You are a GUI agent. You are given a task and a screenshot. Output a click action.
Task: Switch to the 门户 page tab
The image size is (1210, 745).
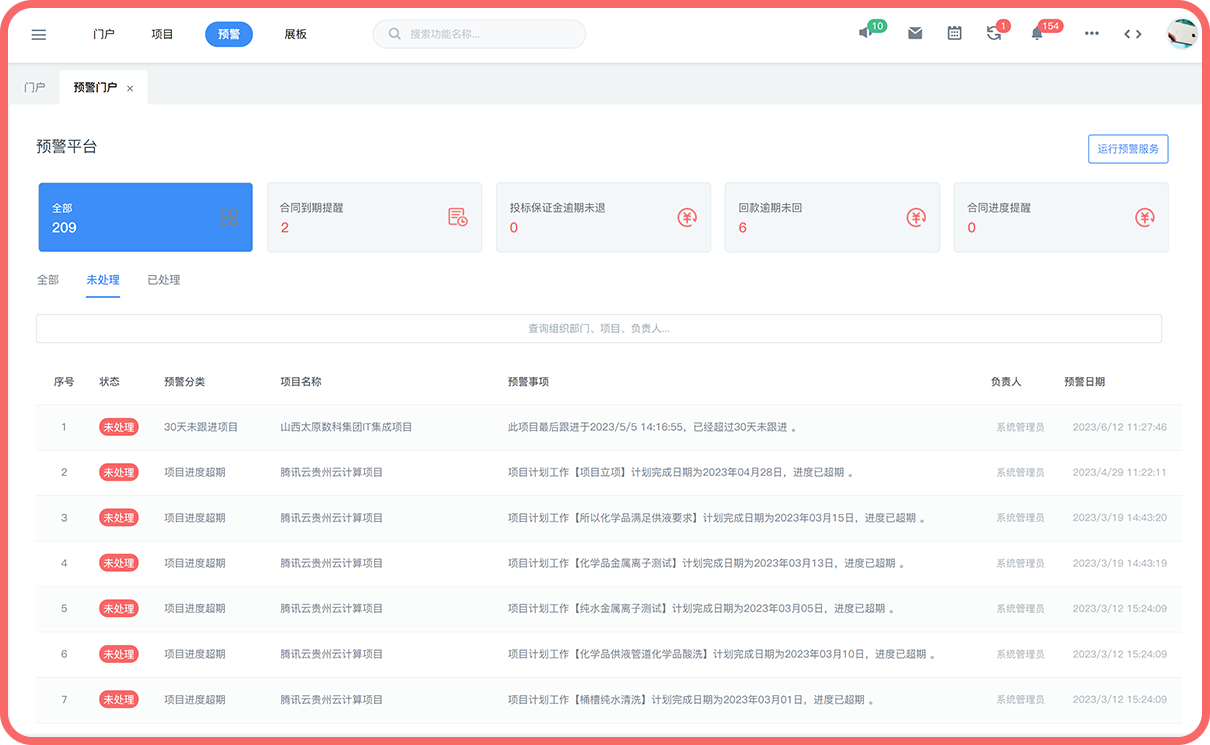pos(35,88)
